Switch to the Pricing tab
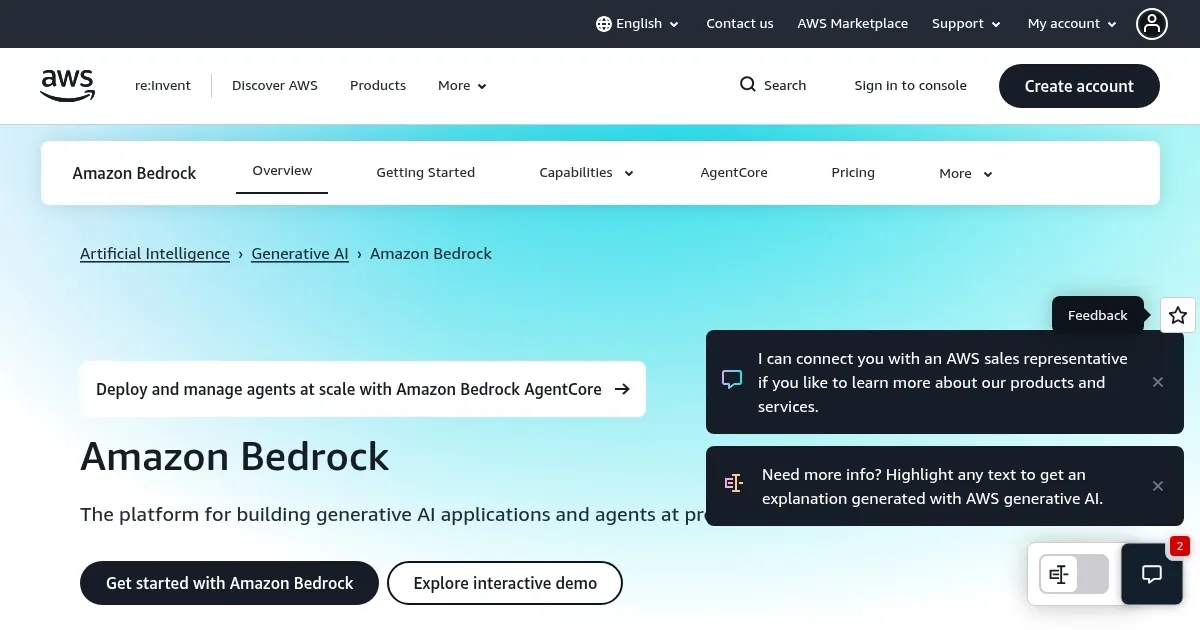Screen dimensions: 1200x630 click(x=853, y=172)
